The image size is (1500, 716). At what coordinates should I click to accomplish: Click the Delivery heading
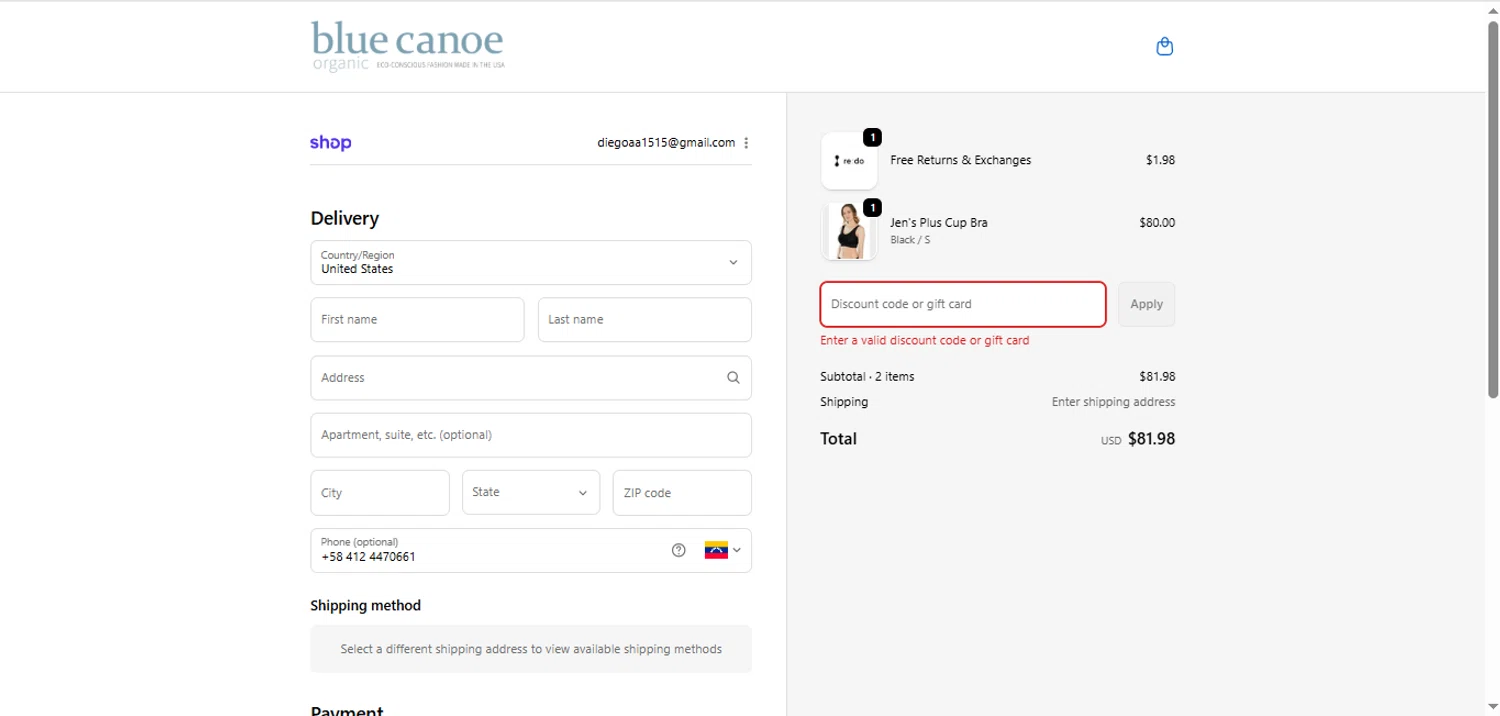click(x=345, y=219)
